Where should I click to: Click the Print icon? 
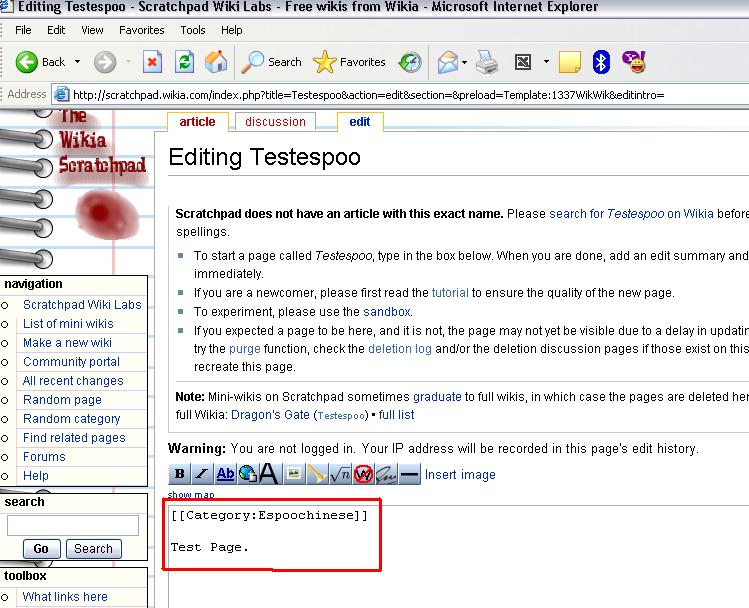487,62
